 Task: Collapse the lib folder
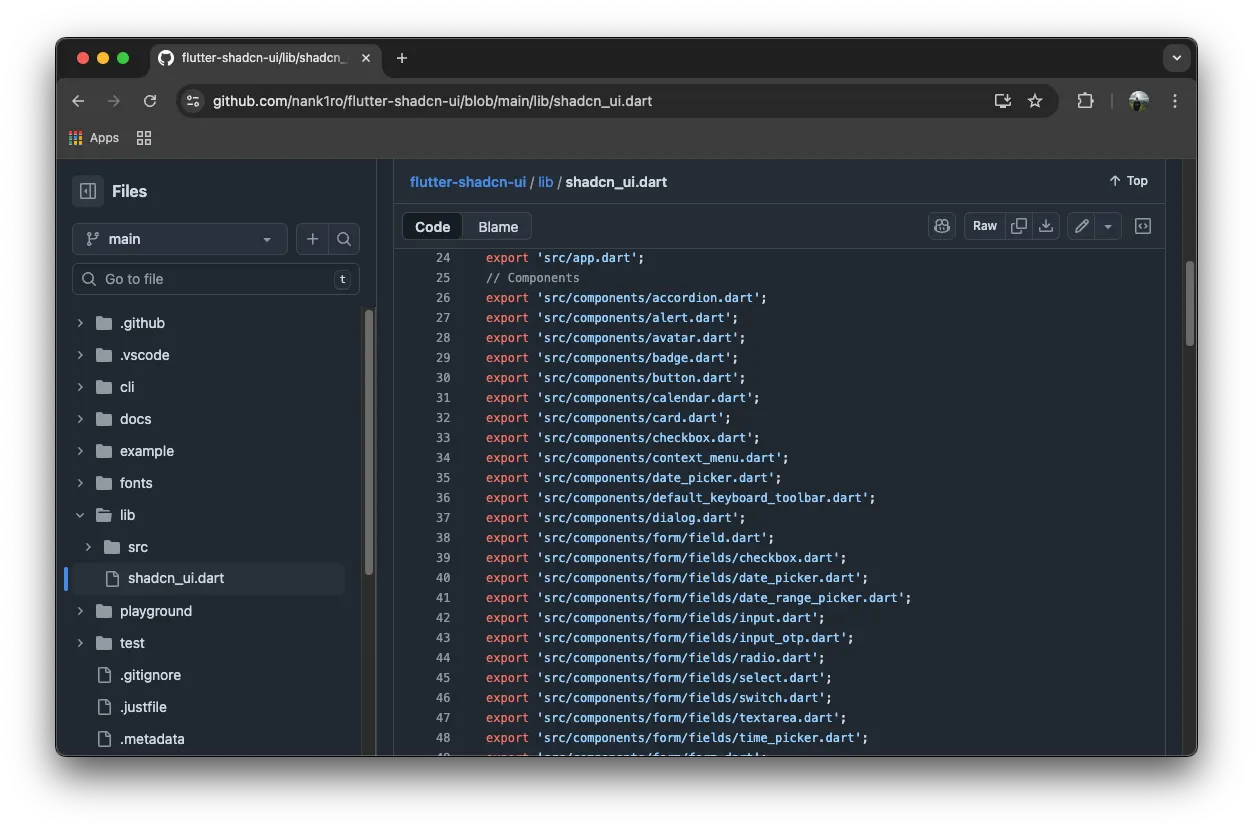(80, 515)
